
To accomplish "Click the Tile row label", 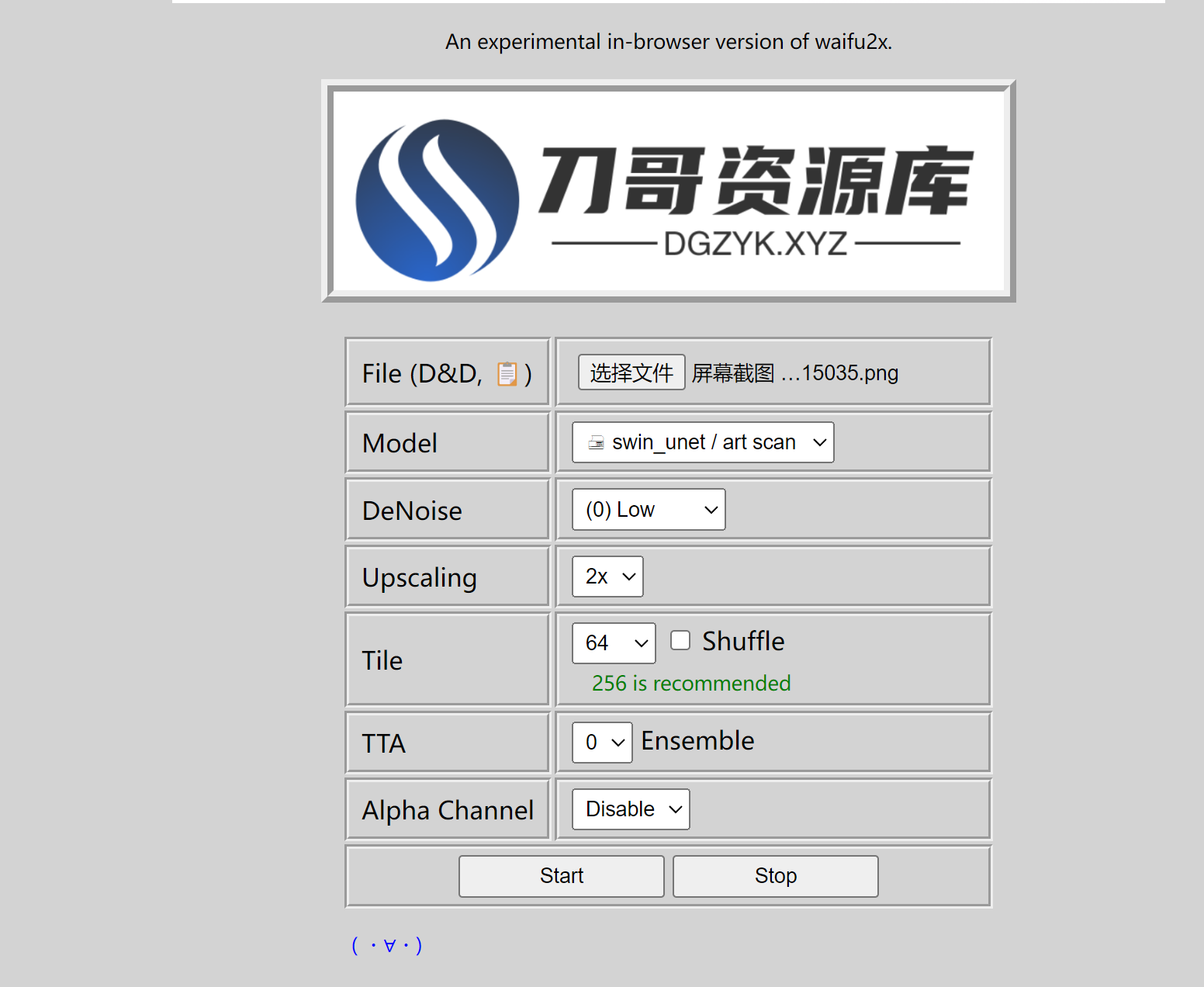I will (382, 660).
